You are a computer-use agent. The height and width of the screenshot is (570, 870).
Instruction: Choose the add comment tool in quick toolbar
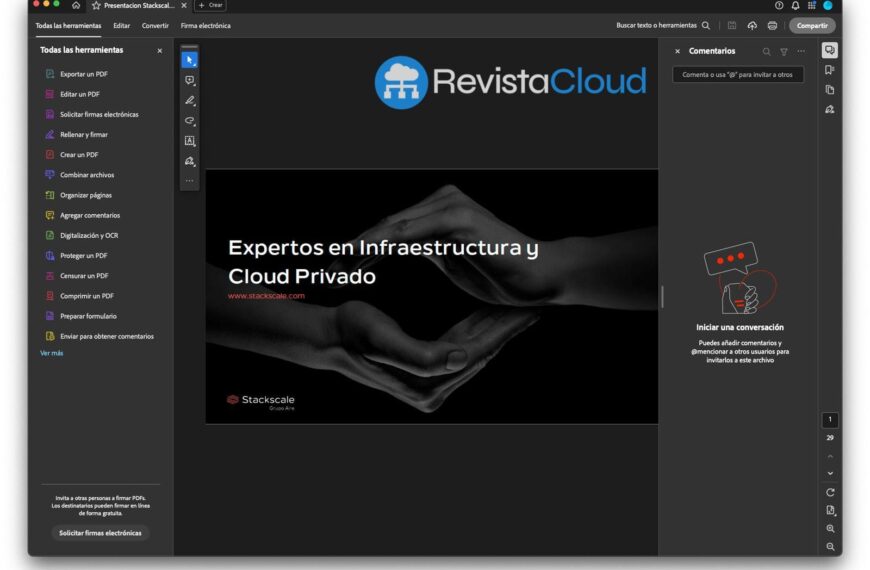[x=189, y=81]
